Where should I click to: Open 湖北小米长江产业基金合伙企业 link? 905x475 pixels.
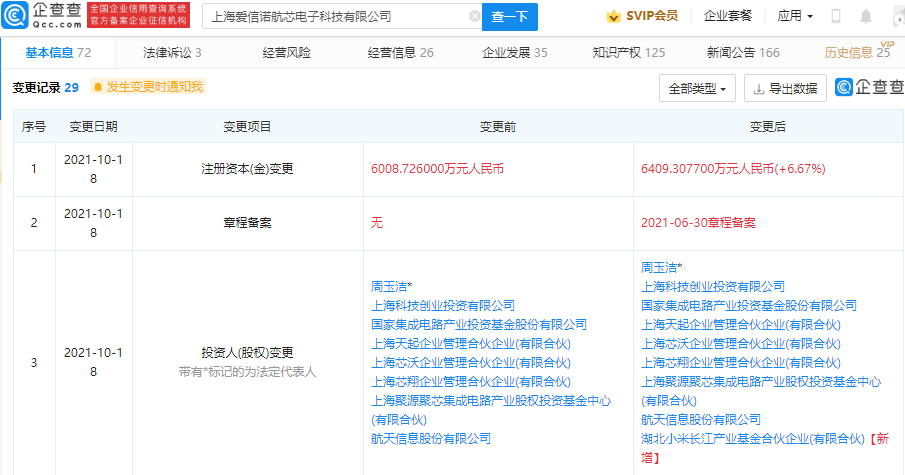tap(753, 439)
